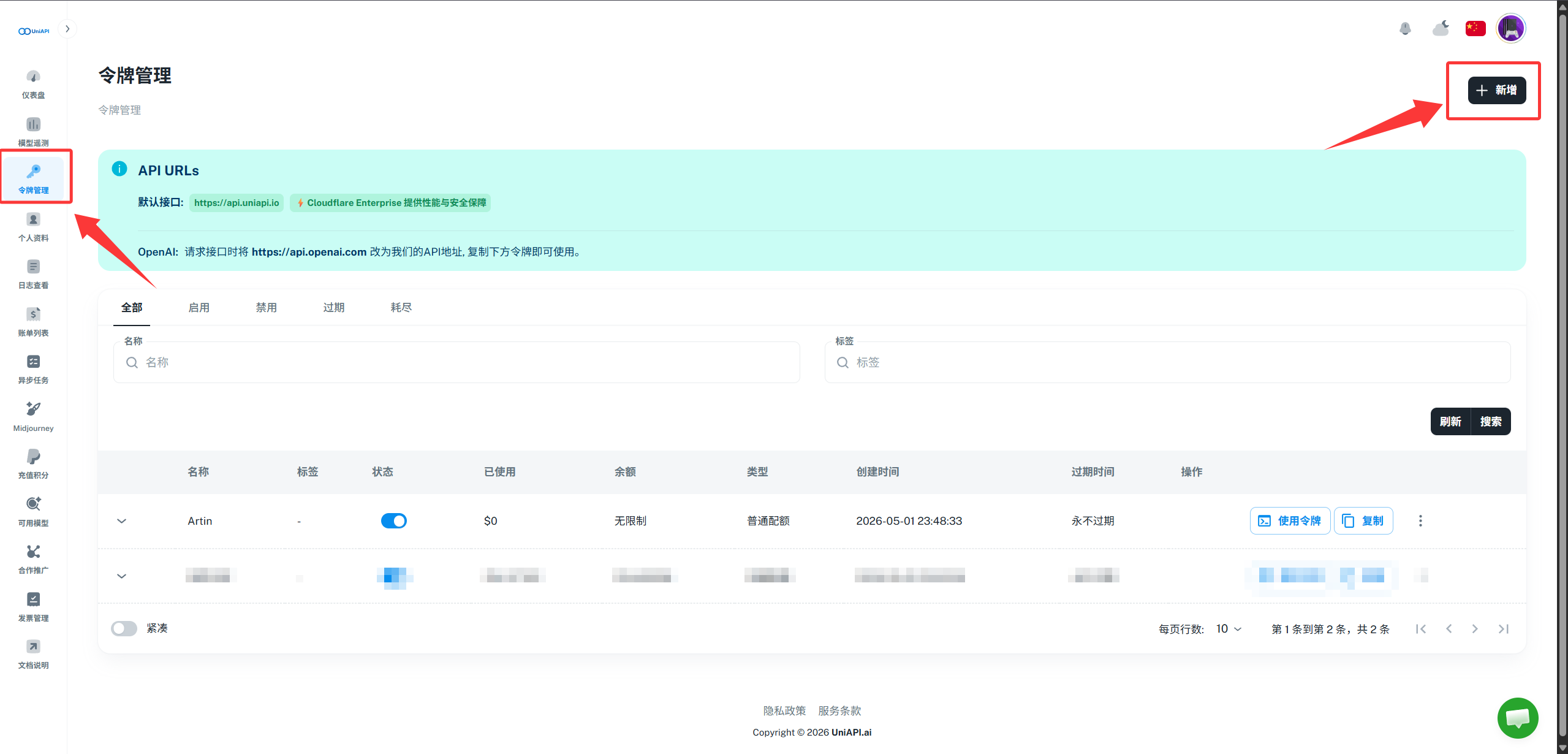
Task: Expand the sidebar with the arrow button
Action: (67, 29)
